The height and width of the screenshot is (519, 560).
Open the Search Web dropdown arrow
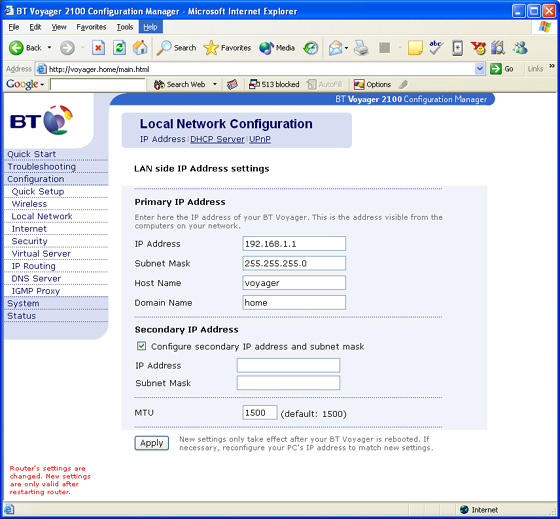tap(215, 84)
